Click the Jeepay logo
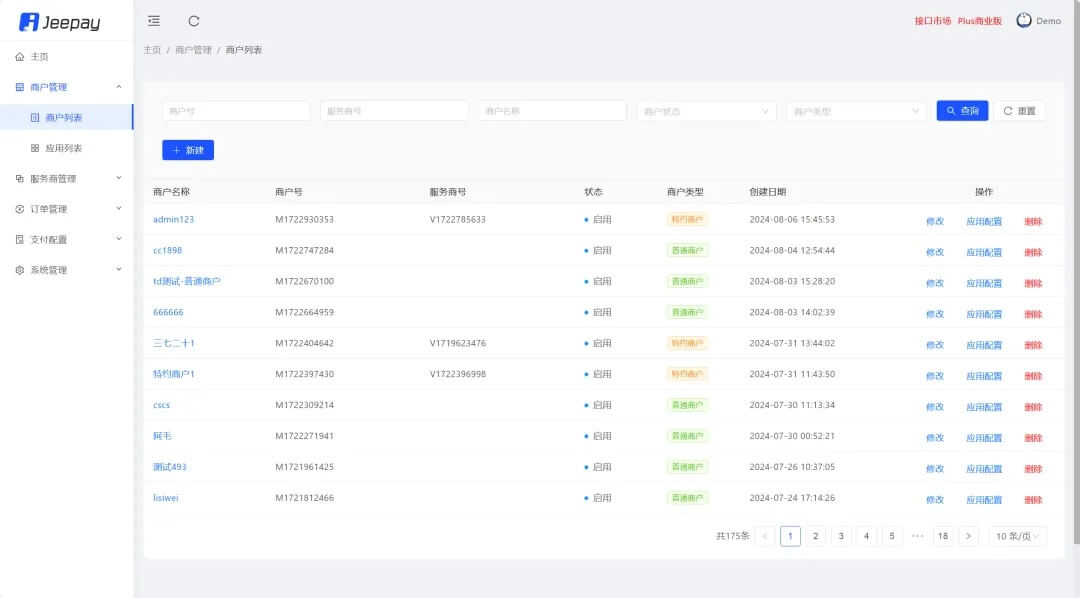Image resolution: width=1080 pixels, height=598 pixels. pyautogui.click(x=60, y=22)
